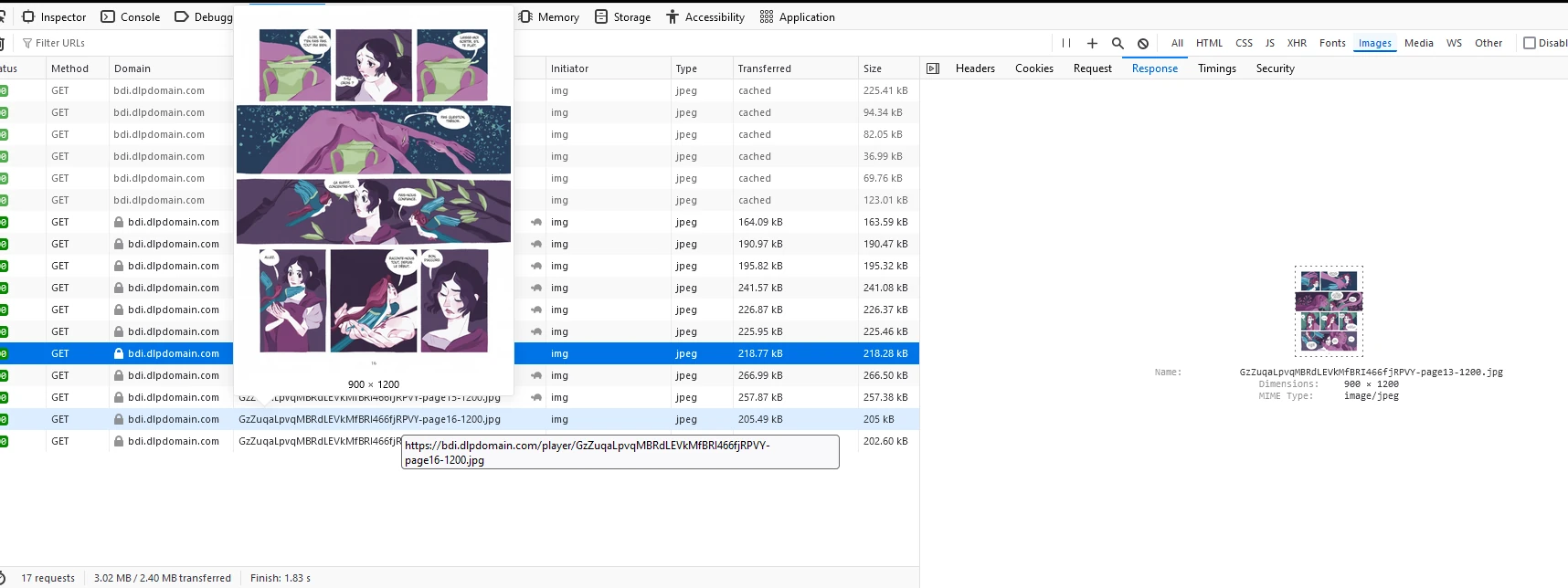The width and height of the screenshot is (1568, 588).
Task: Select the request row sized 225.41 kB
Action: 460,90
